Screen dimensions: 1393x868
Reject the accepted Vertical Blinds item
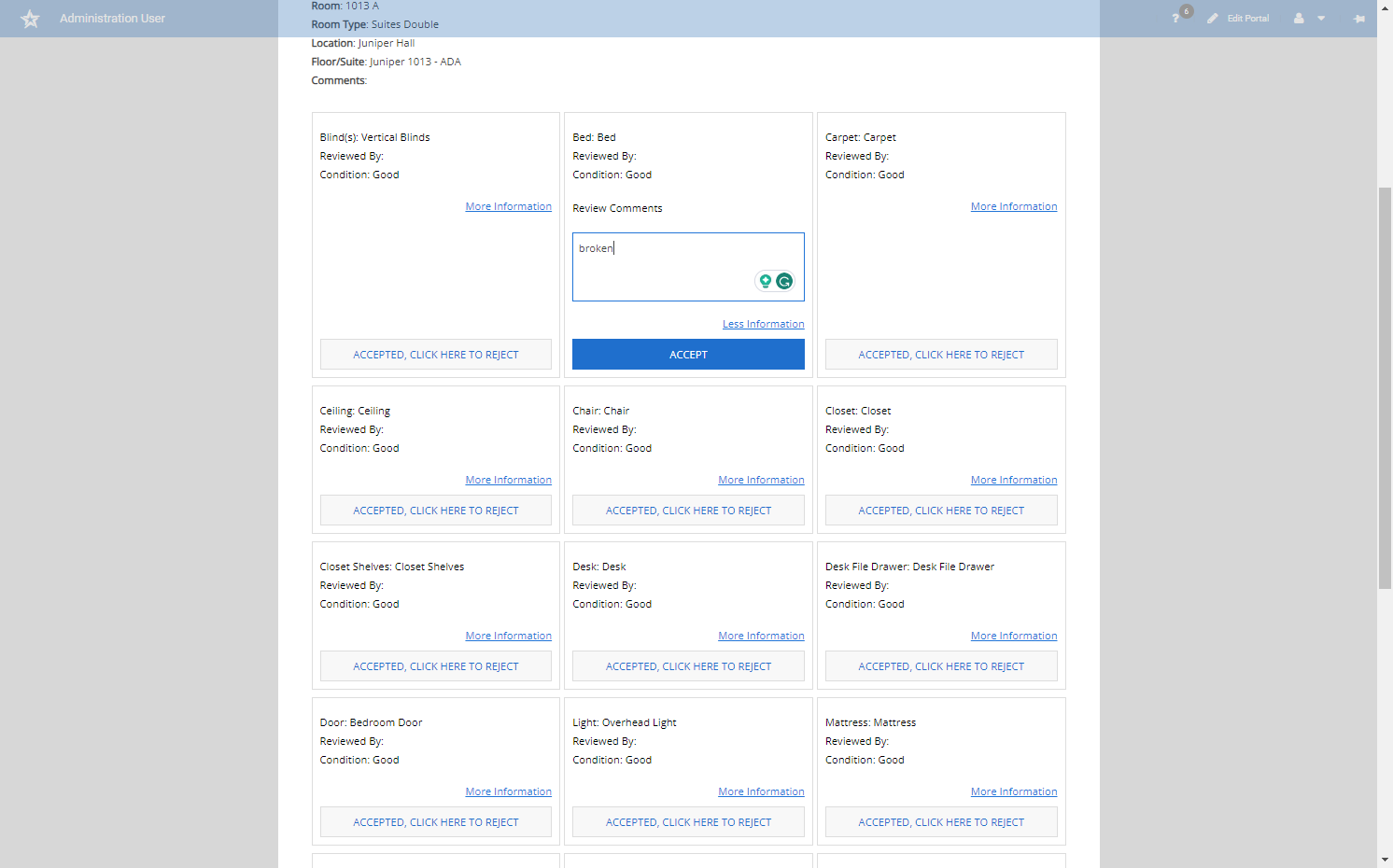436,355
